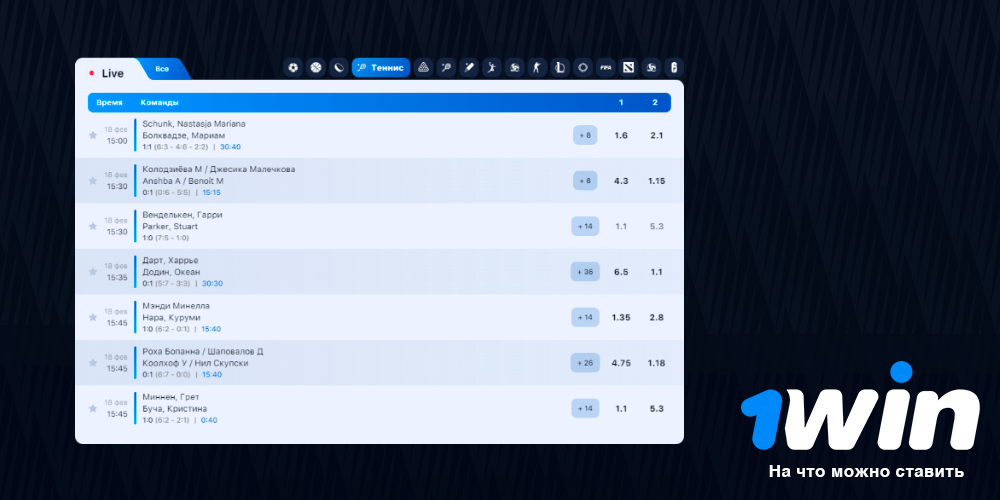Open match Венделькен, Гарри
This screenshot has width=1000, height=500.
(x=182, y=215)
